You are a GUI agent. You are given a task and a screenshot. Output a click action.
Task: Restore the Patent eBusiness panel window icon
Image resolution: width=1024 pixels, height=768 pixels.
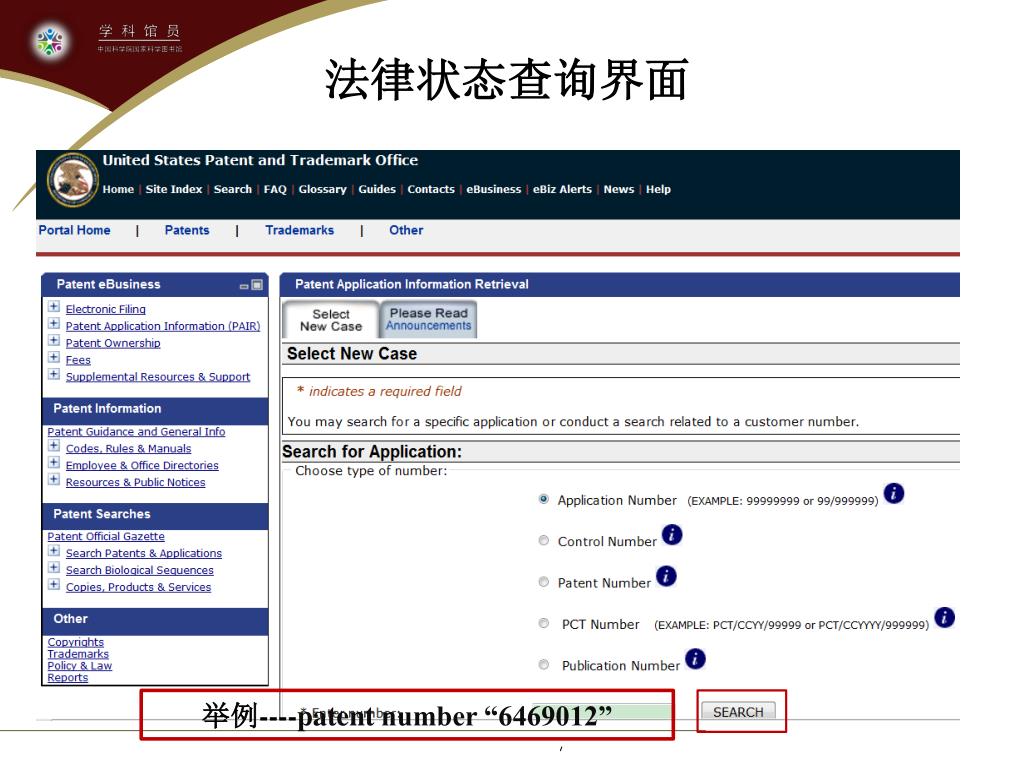pos(257,285)
